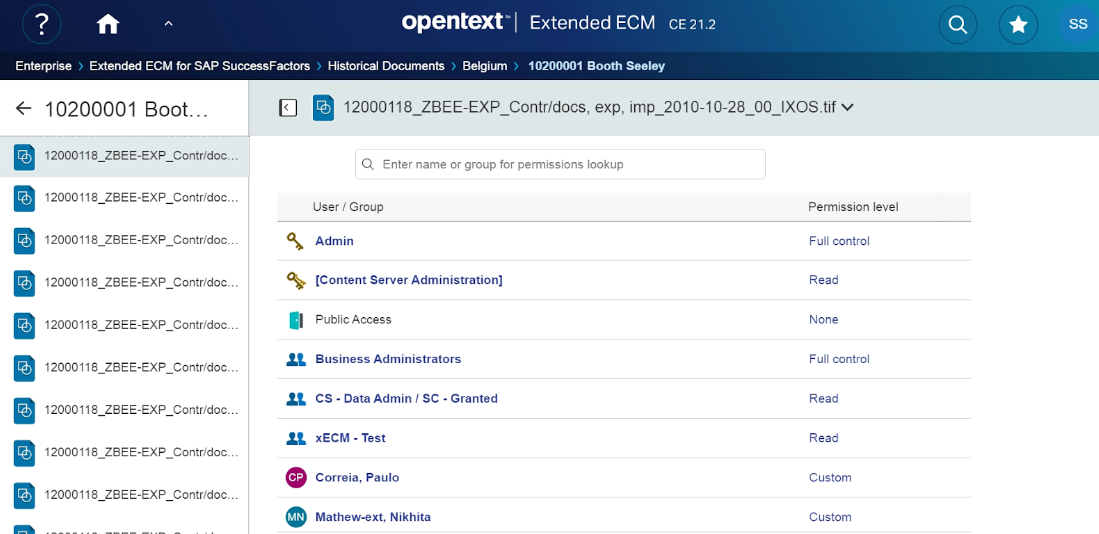Go to the Home icon
The width and height of the screenshot is (1099, 534).
[108, 24]
